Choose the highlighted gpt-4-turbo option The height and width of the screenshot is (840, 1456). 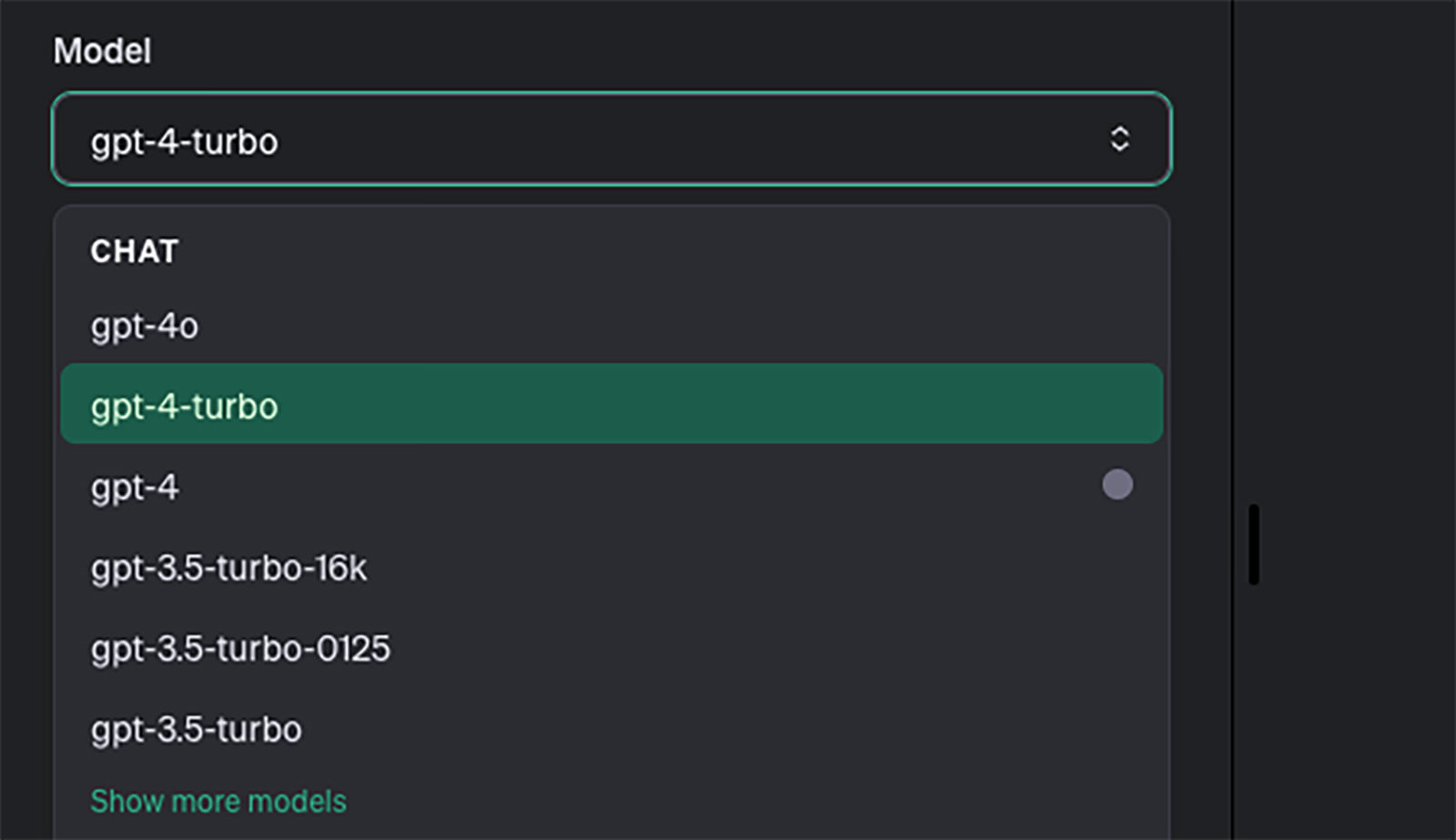(612, 404)
